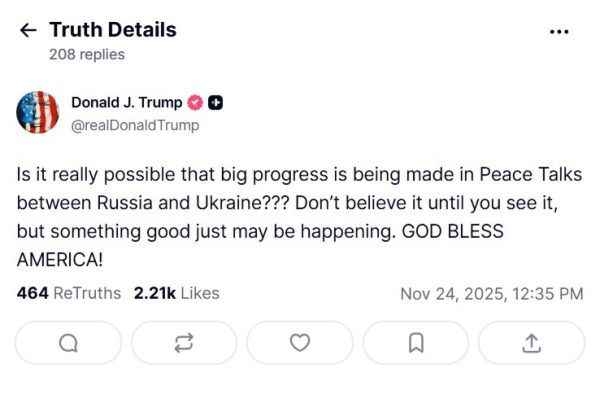Open the Donald J. Trump display name link
The width and height of the screenshot is (600, 407).
click(127, 102)
